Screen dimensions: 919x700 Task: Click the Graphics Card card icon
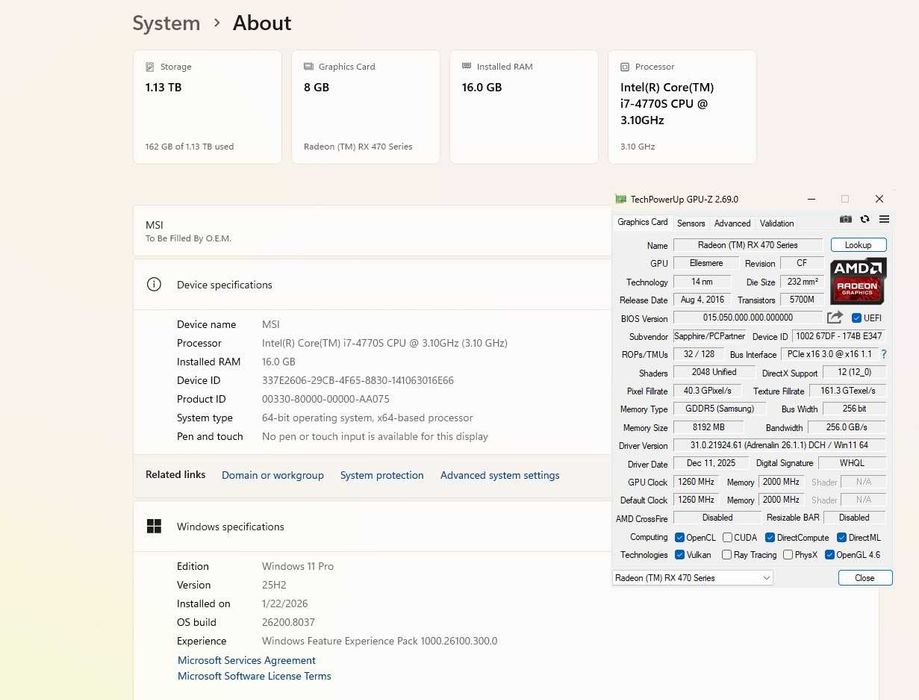pyautogui.click(x=308, y=67)
